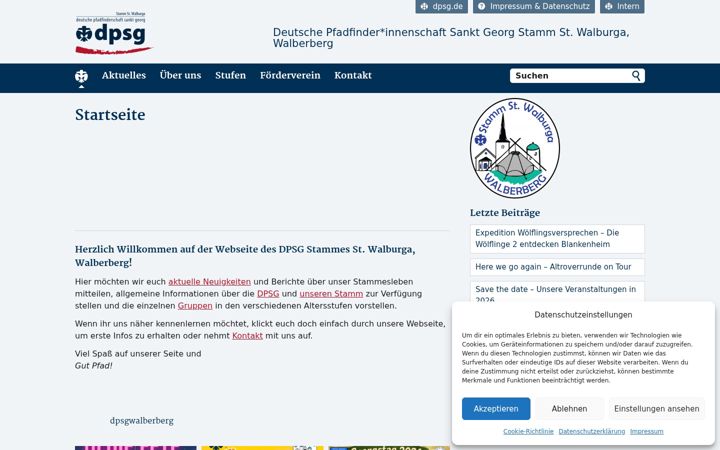Open the Stufen menu
The width and height of the screenshot is (720, 450).
click(x=231, y=75)
